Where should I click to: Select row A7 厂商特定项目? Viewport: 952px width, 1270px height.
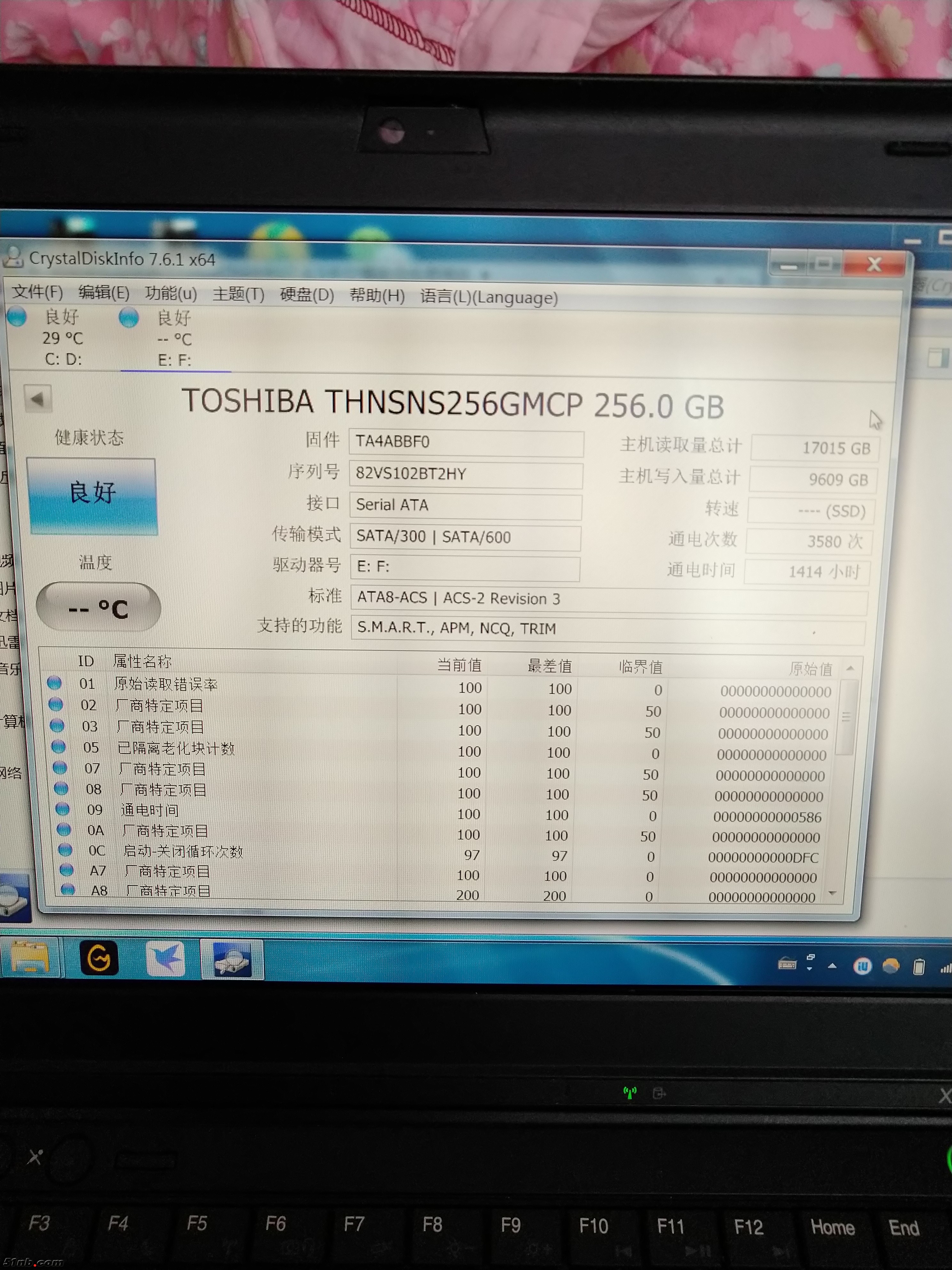(442, 874)
